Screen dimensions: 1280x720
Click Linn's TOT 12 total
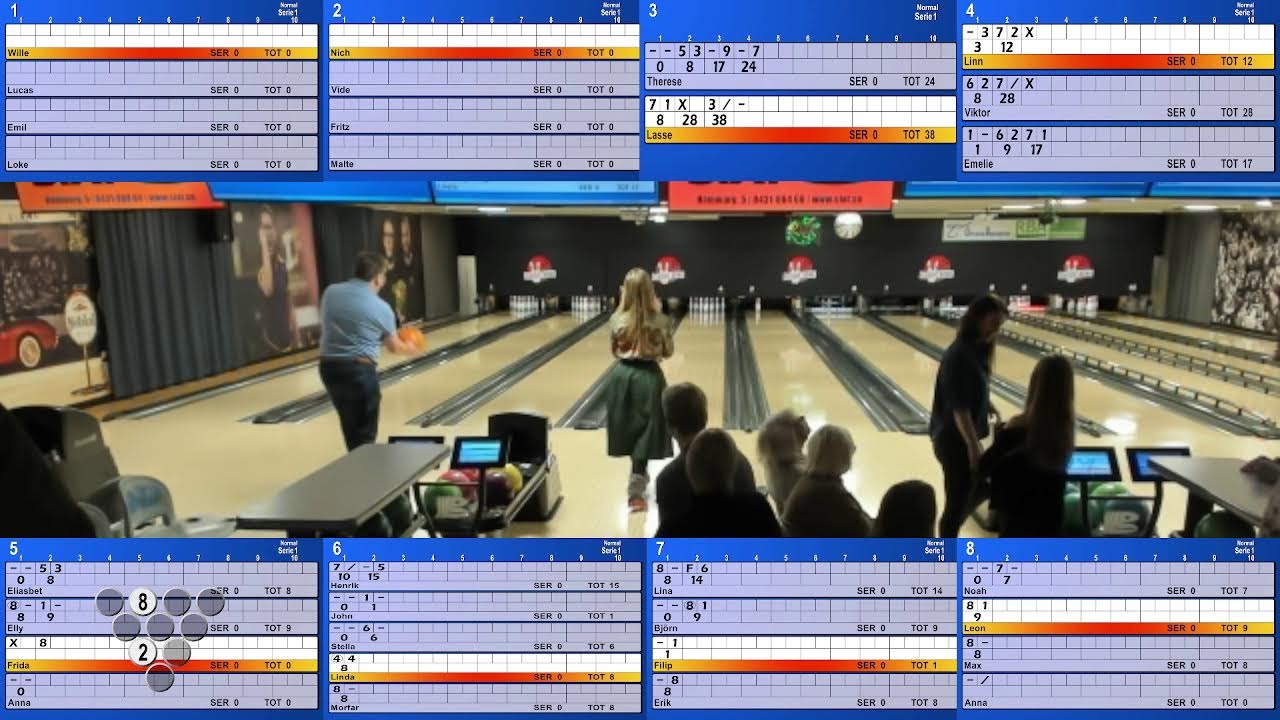pos(1237,61)
